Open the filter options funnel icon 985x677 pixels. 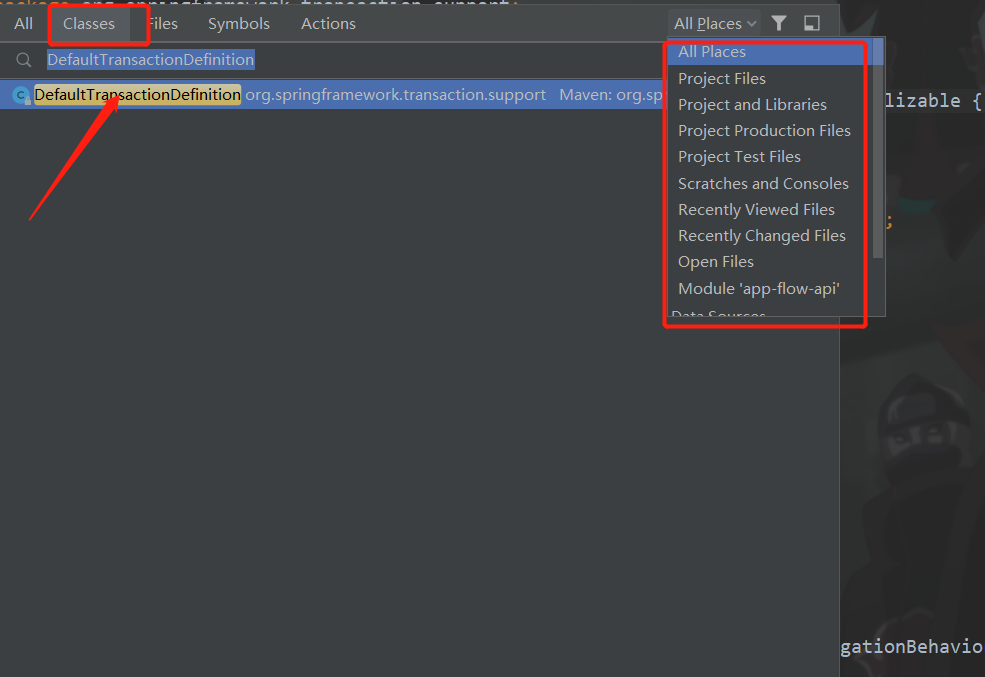(779, 22)
